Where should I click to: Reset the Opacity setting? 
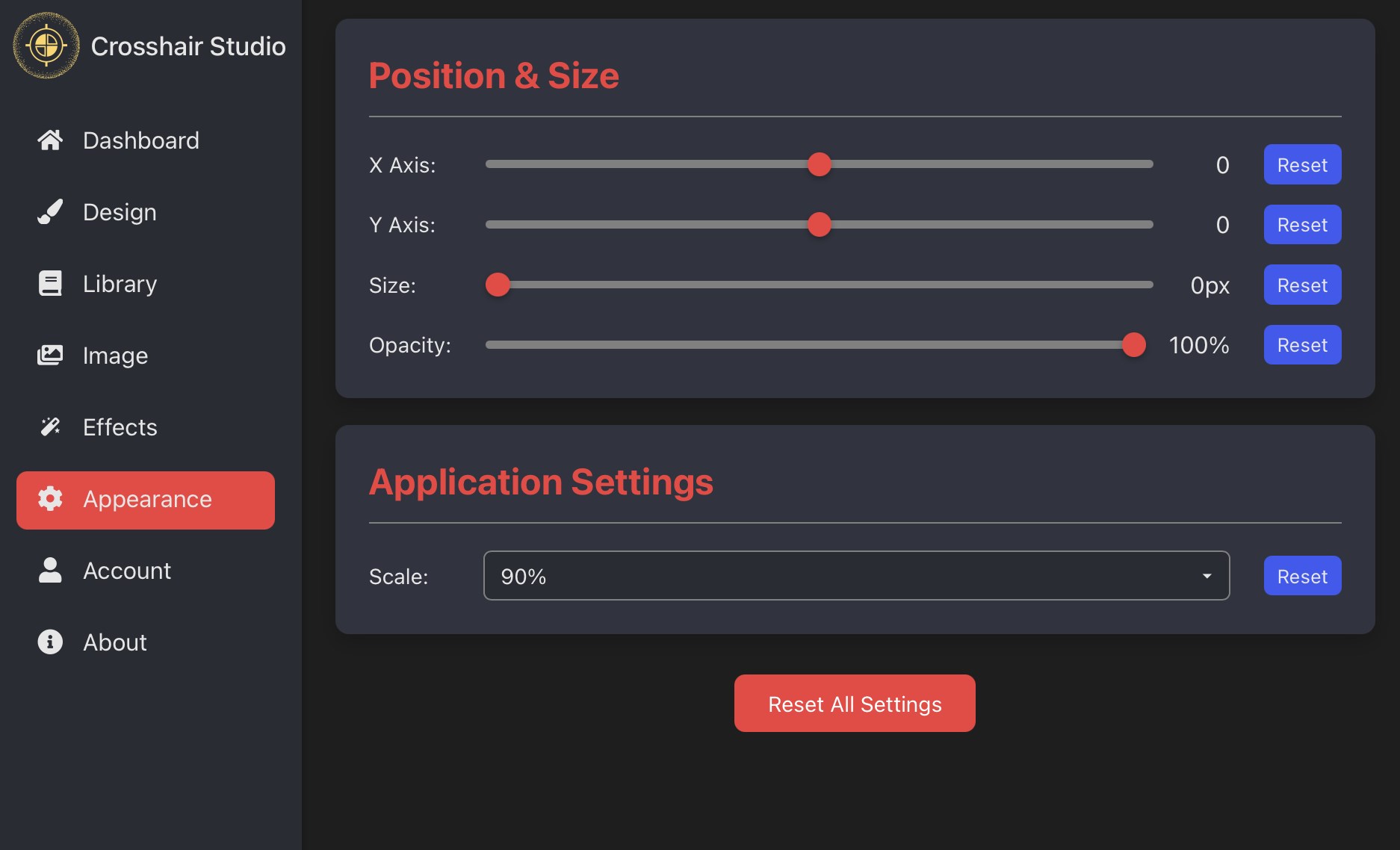coord(1301,344)
